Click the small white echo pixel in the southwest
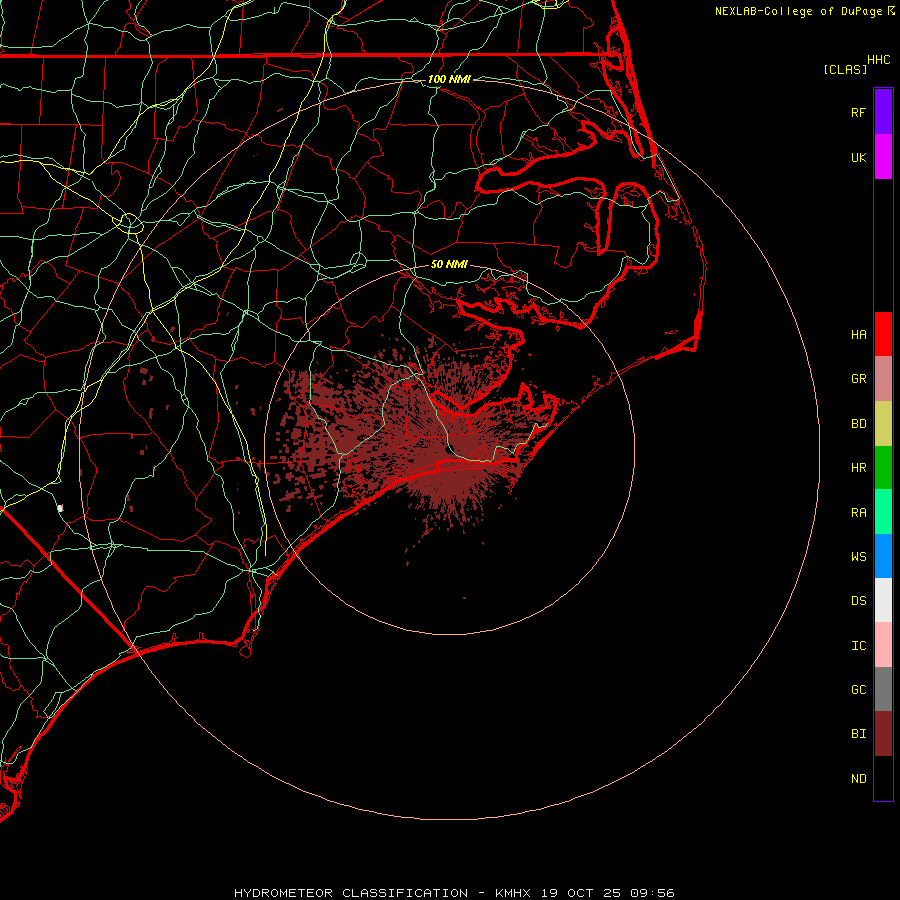 (60, 508)
